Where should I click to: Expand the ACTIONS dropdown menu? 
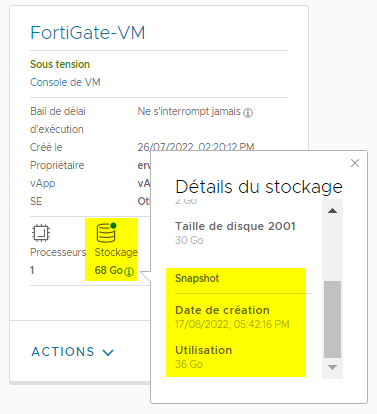tap(73, 352)
